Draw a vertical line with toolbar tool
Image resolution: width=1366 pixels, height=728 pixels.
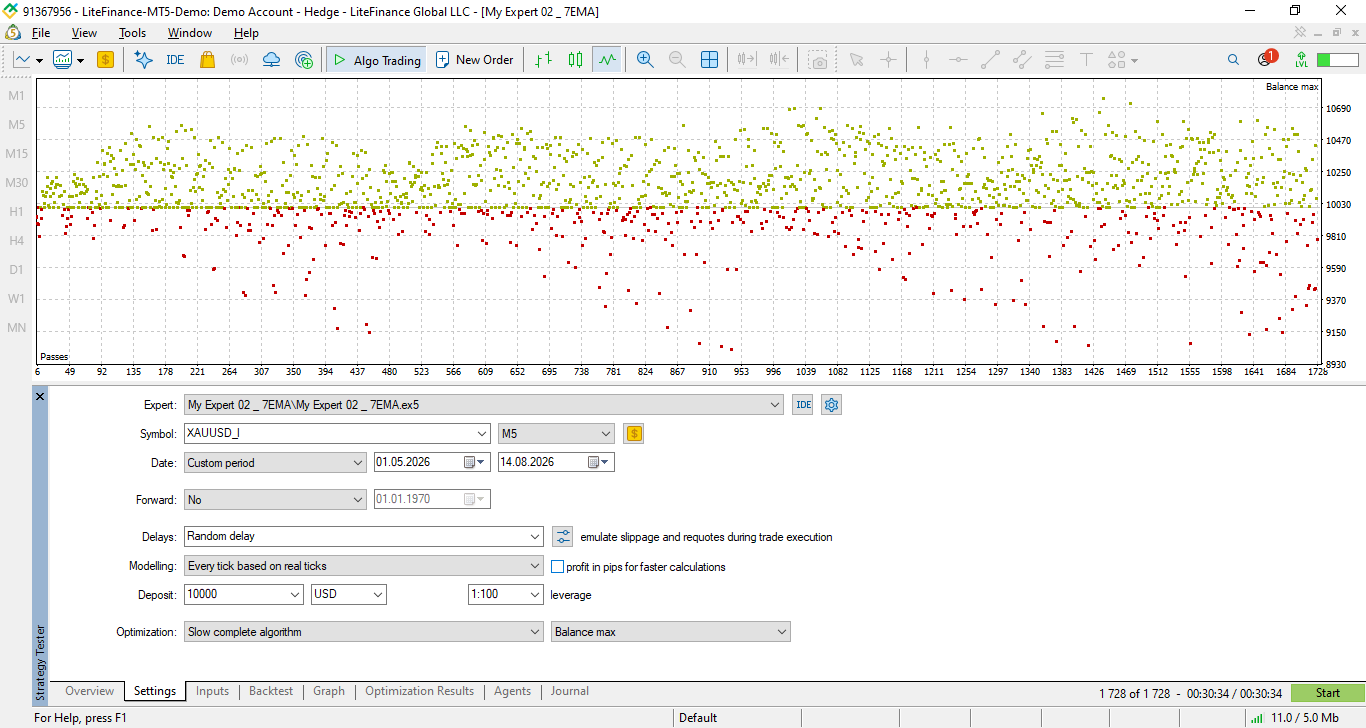(926, 60)
